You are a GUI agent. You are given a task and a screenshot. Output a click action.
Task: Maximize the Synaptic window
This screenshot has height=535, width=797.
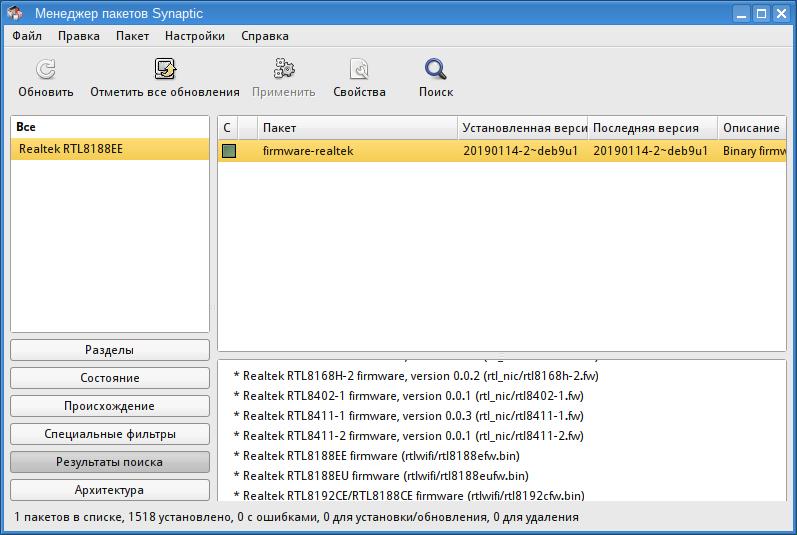pos(761,13)
